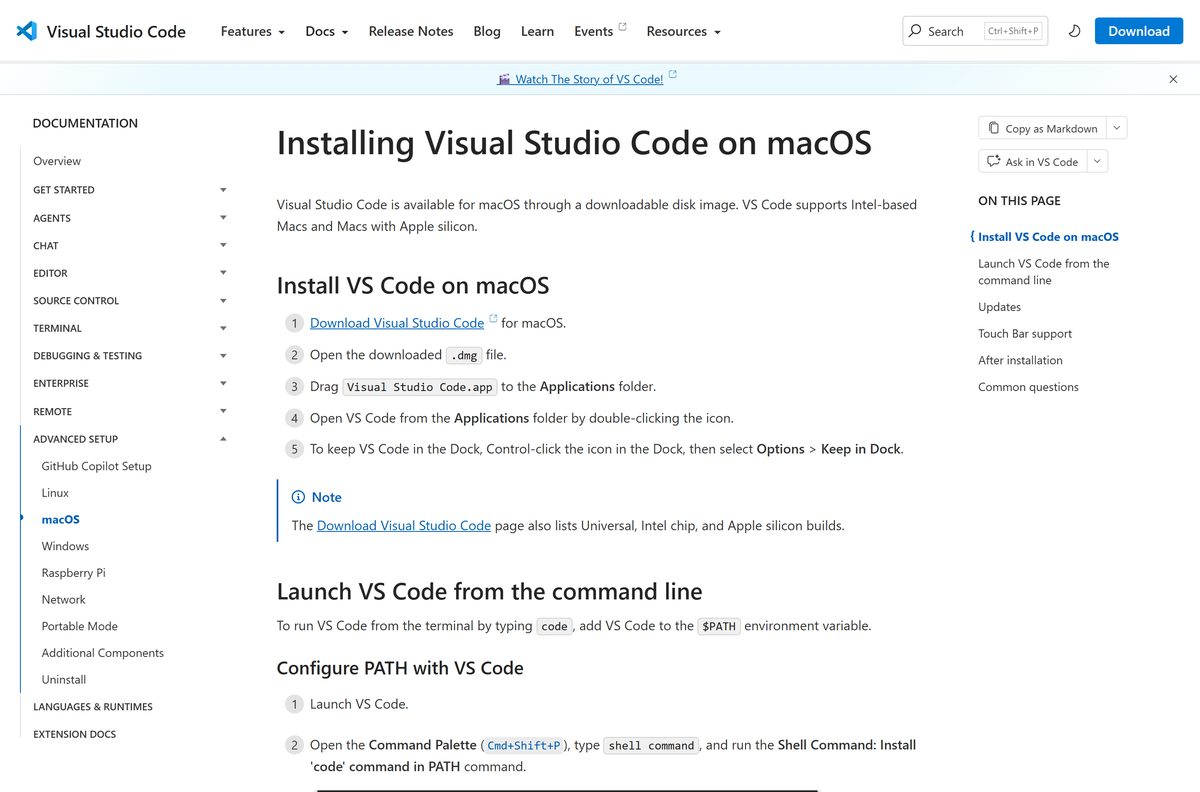Open Overview in documentation sidebar
Image resolution: width=1200 pixels, height=792 pixels.
(x=57, y=161)
